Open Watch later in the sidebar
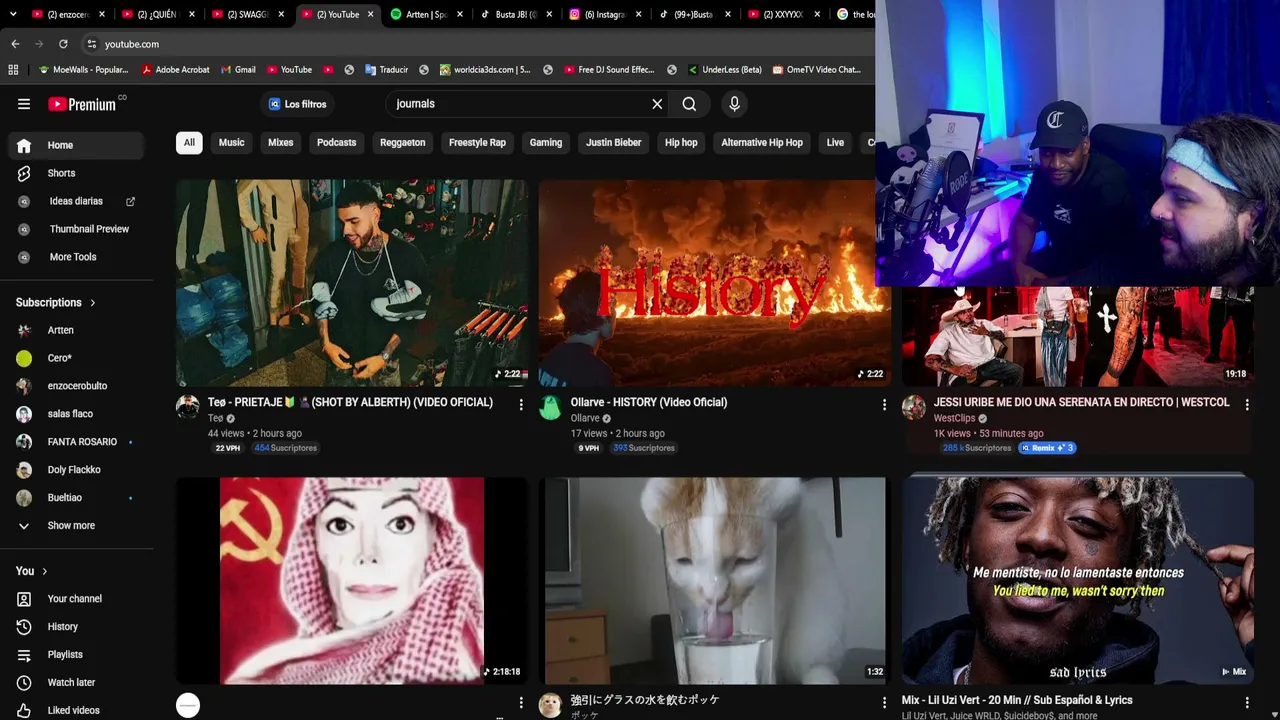This screenshot has width=1280, height=720. point(77,682)
